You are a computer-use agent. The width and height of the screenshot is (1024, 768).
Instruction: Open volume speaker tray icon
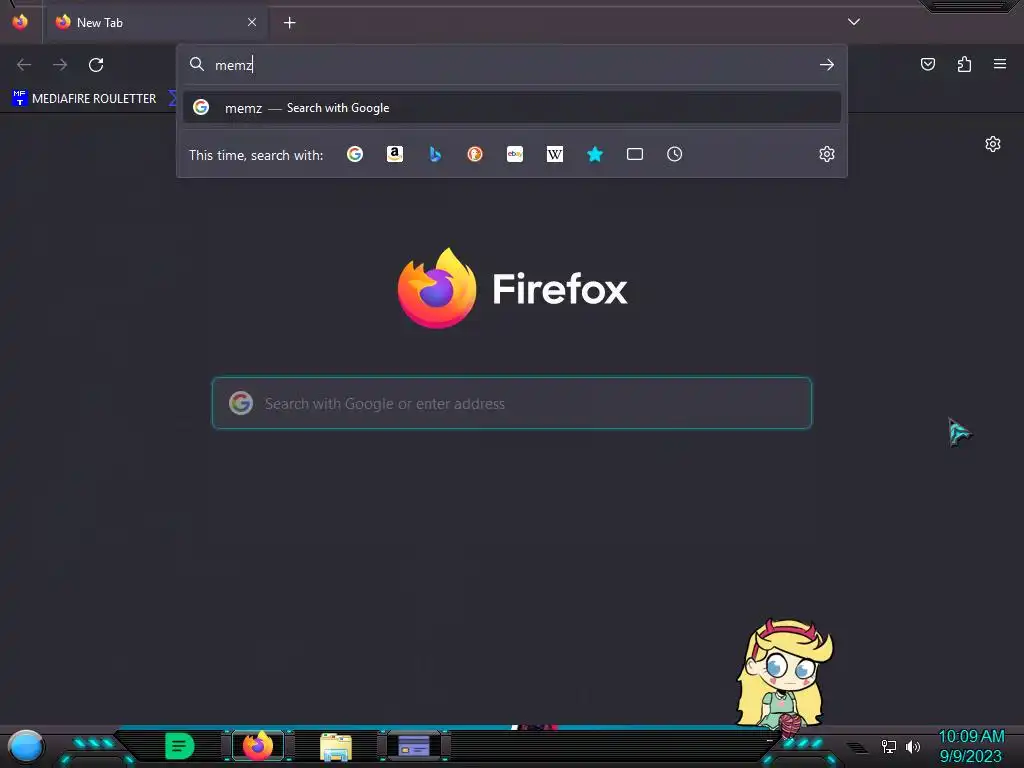click(x=913, y=746)
